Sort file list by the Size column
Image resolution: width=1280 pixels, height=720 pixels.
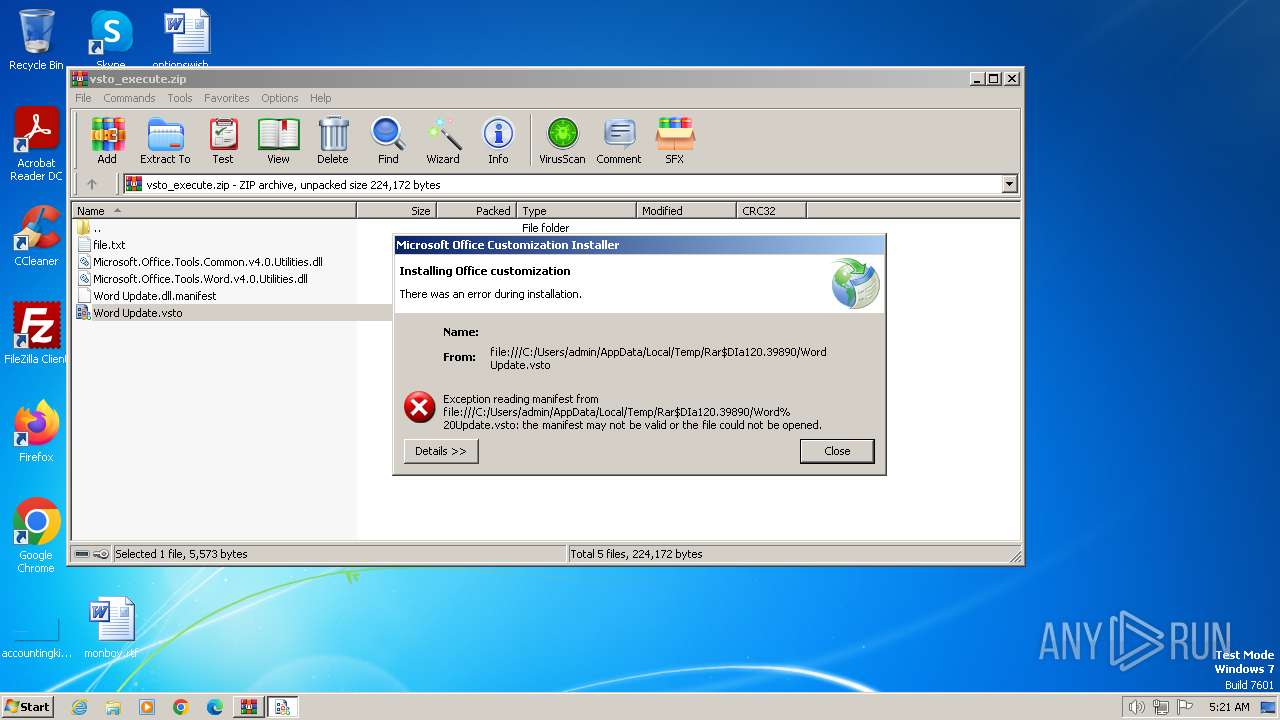tap(397, 210)
